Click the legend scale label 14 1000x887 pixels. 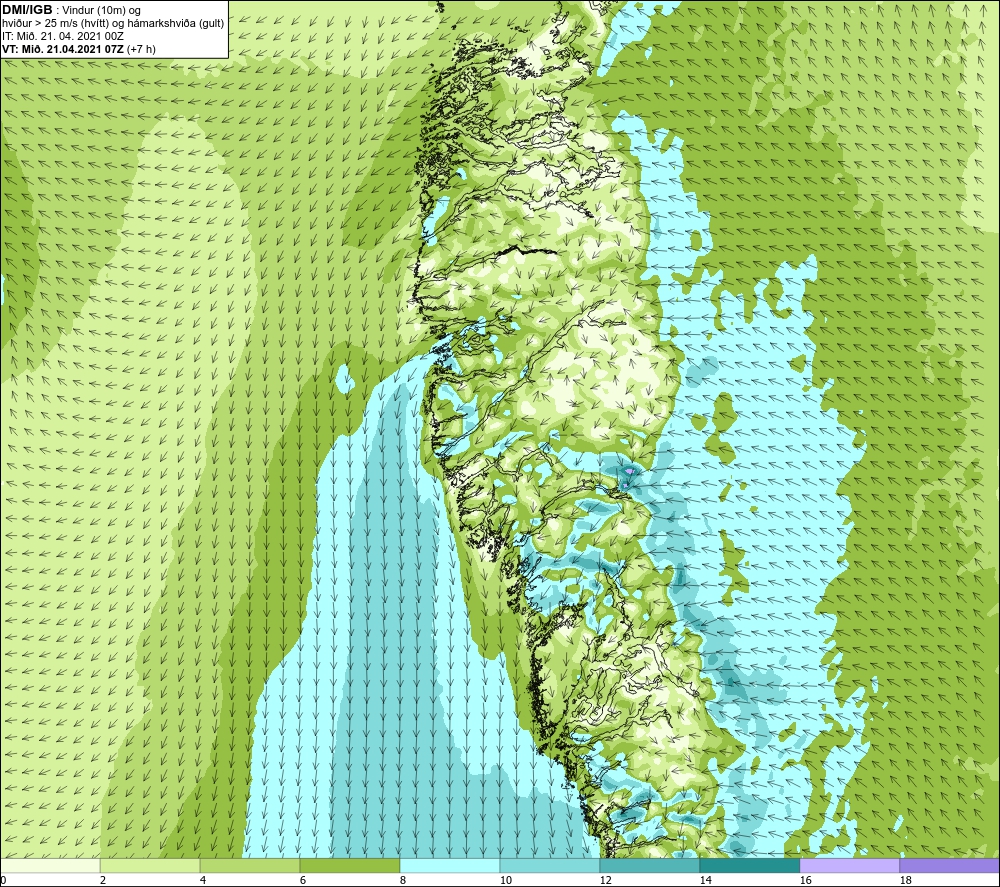[x=705, y=881]
